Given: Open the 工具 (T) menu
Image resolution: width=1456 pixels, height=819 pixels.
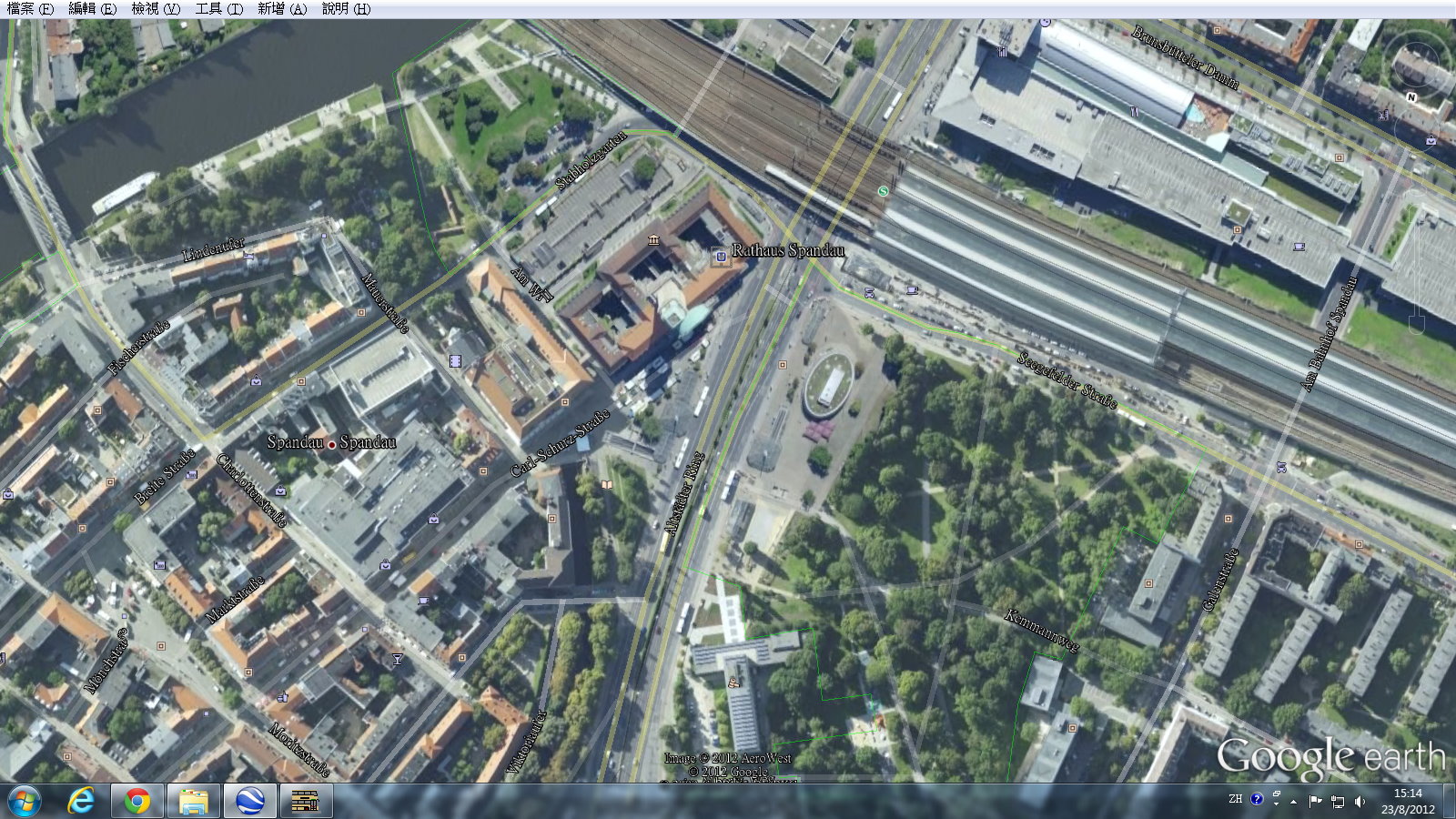Looking at the screenshot, I should 219,8.
